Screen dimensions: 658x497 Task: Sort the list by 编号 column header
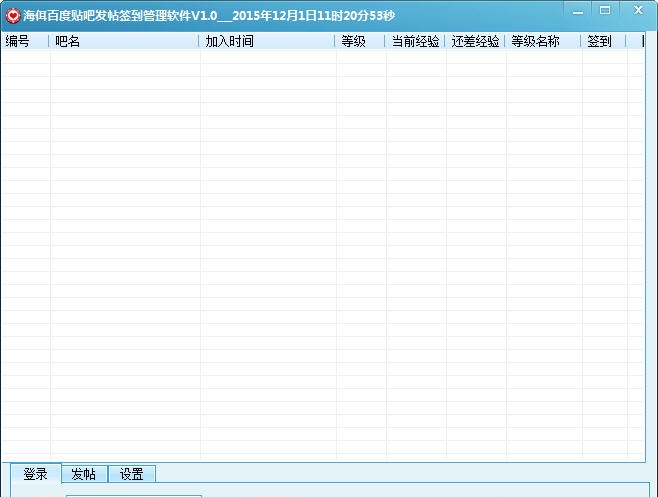pyautogui.click(x=25, y=41)
